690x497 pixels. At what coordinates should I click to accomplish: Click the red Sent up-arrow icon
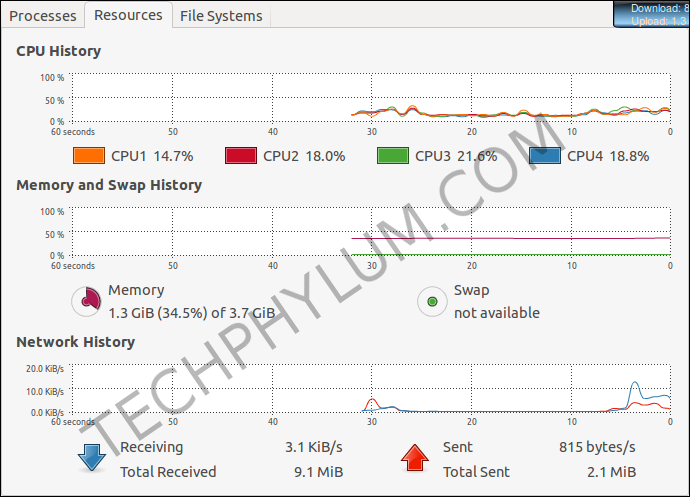pyautogui.click(x=416, y=457)
